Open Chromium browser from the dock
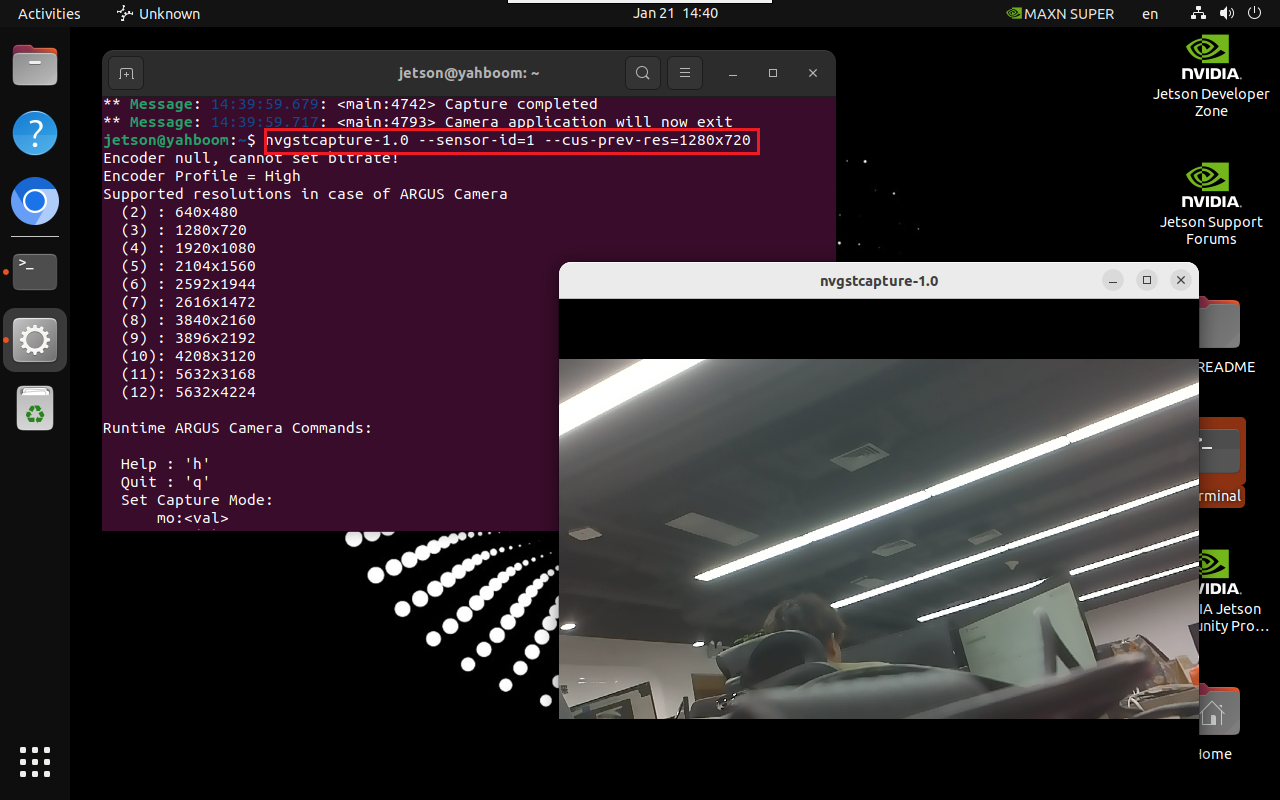This screenshot has height=800, width=1280. click(x=35, y=203)
